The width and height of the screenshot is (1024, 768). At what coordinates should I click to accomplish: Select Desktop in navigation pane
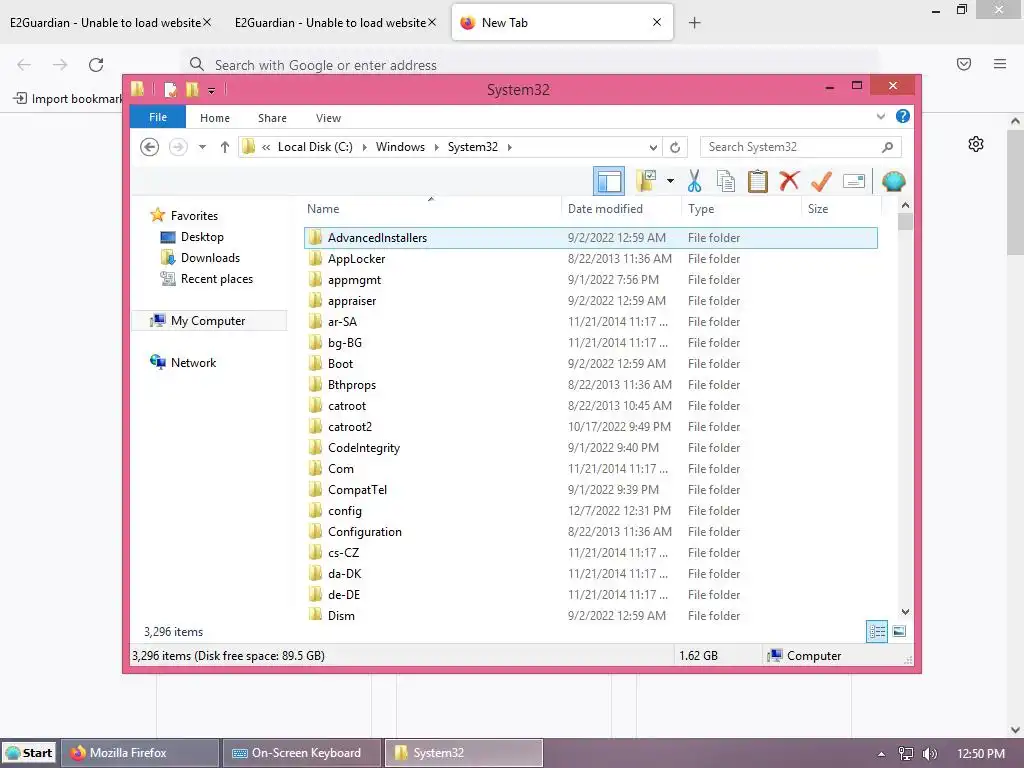(202, 236)
